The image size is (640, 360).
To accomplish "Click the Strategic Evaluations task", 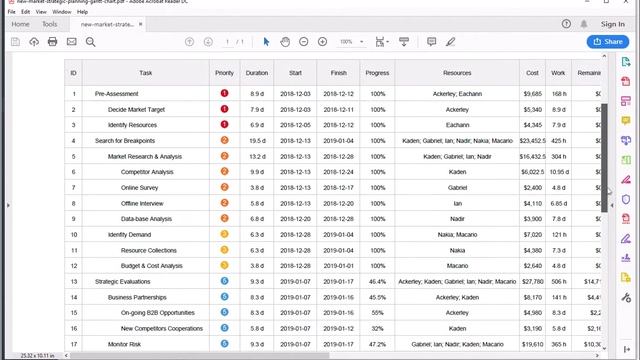I will (122, 282).
